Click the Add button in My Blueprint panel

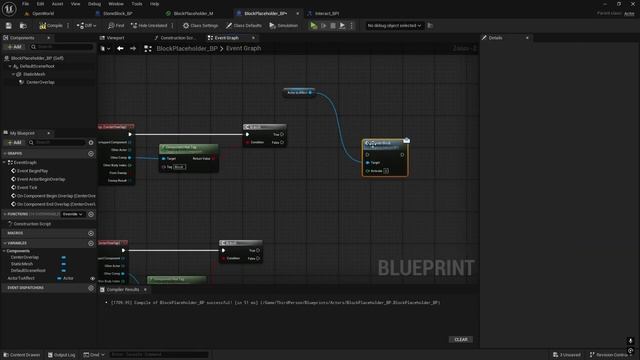[14, 142]
